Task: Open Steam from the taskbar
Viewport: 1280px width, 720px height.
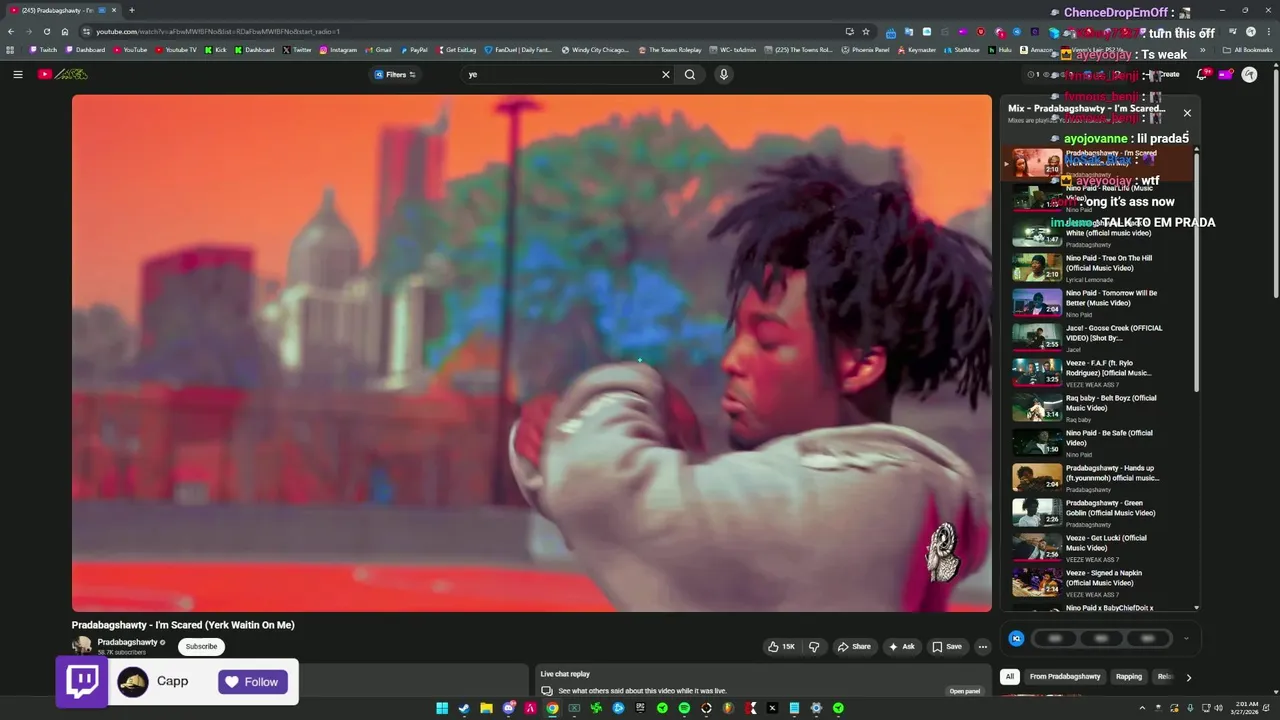Action: pos(464,708)
